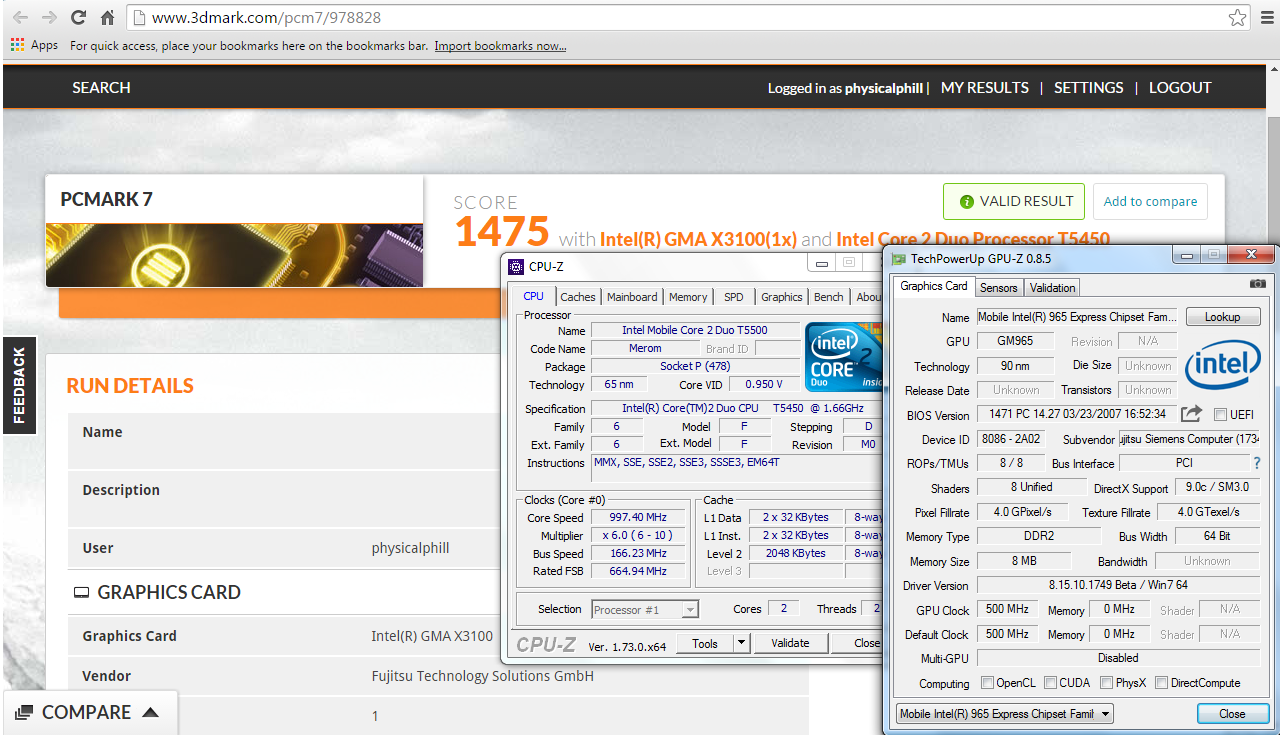
Task: Check the CUDA checkbox
Action: (1050, 683)
